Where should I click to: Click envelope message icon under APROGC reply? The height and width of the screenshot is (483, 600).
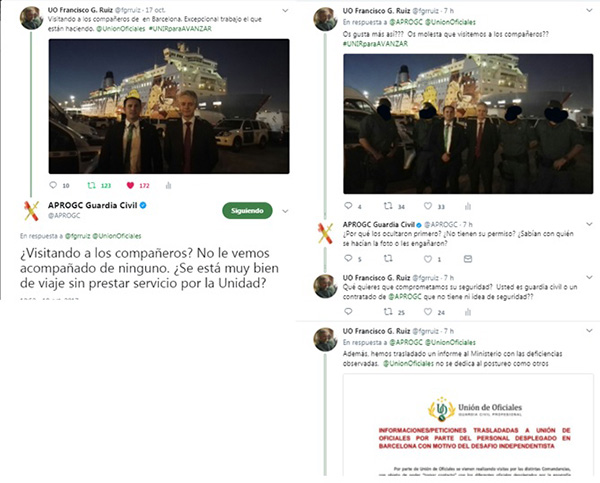[x=468, y=259]
